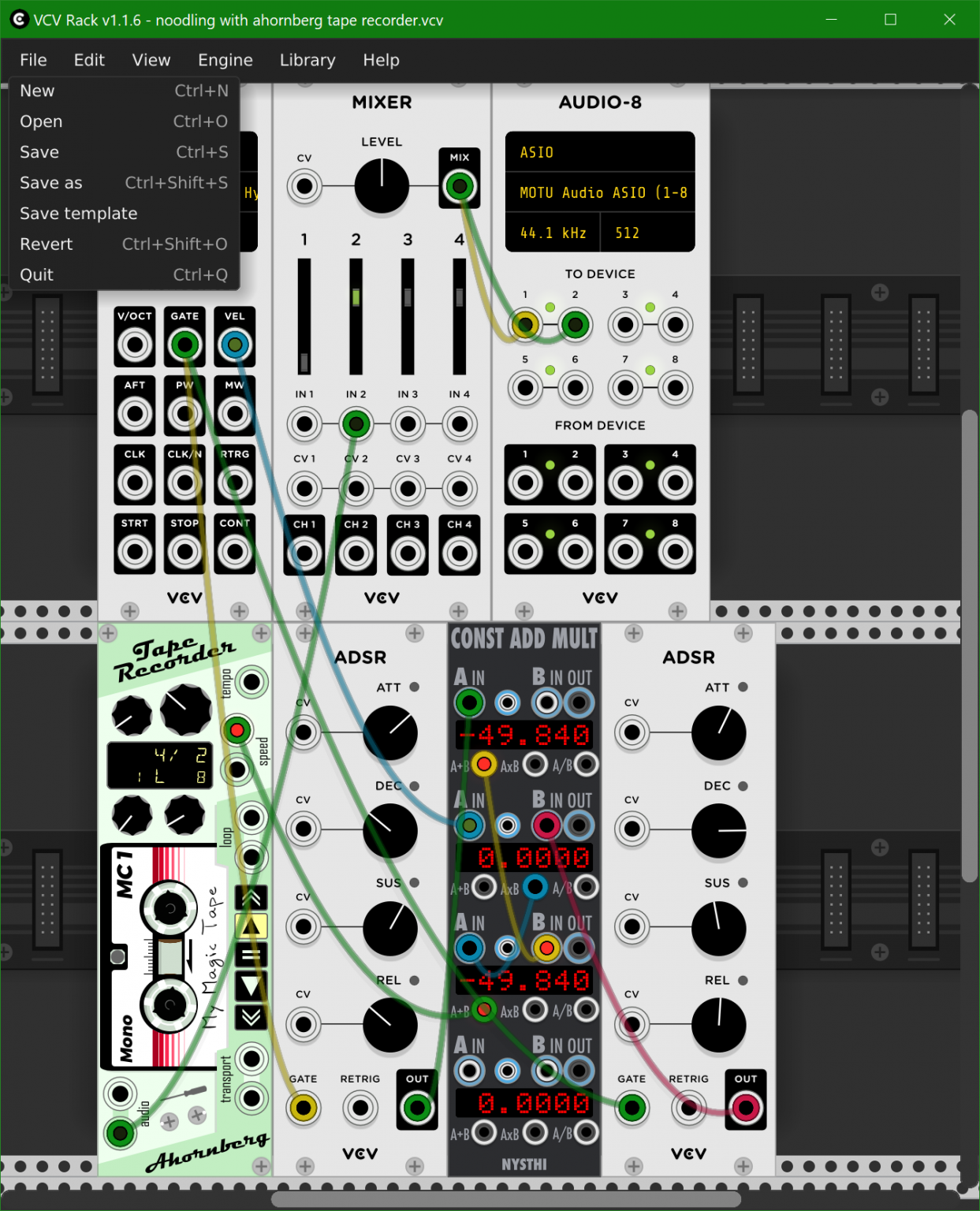
Task: Click the horizontal scrollbar along the rack bottom
Action: 505,1199
